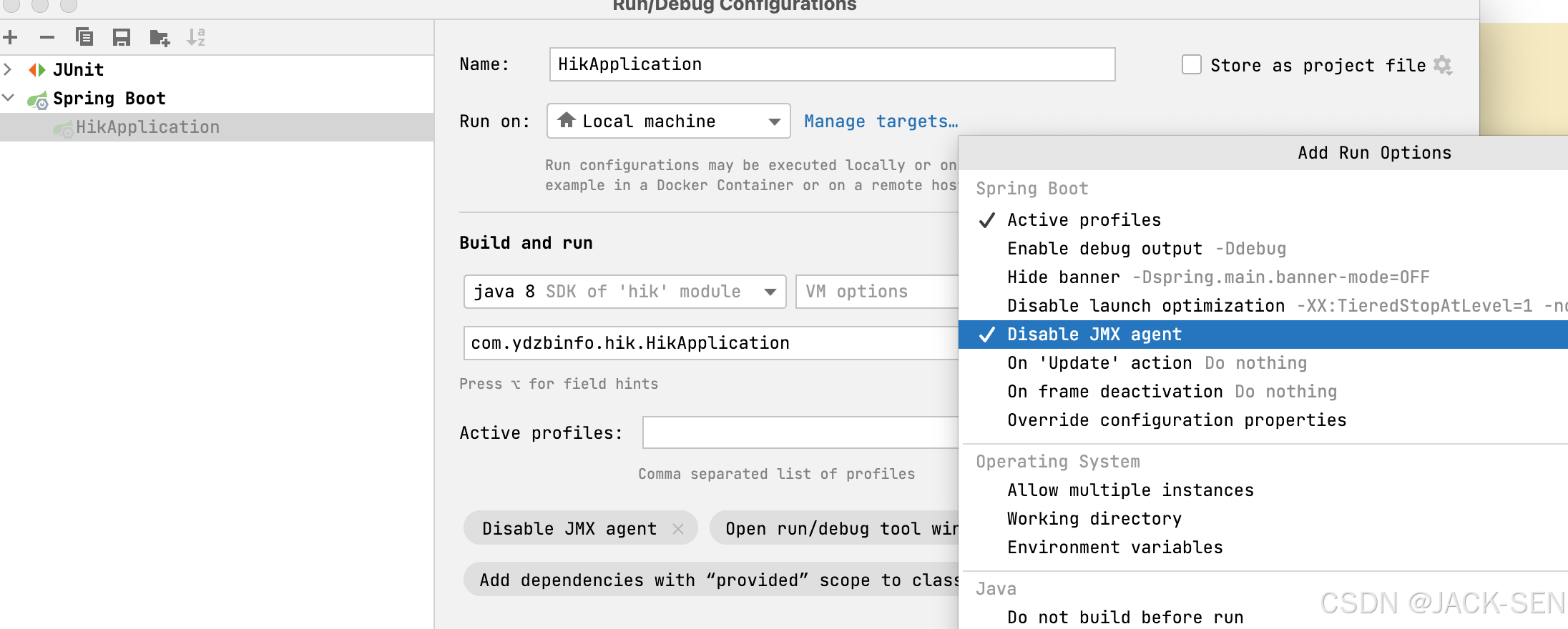Screen dimensions: 1568x629
Task: Save the configuration with floppy icon
Action: [x=122, y=37]
